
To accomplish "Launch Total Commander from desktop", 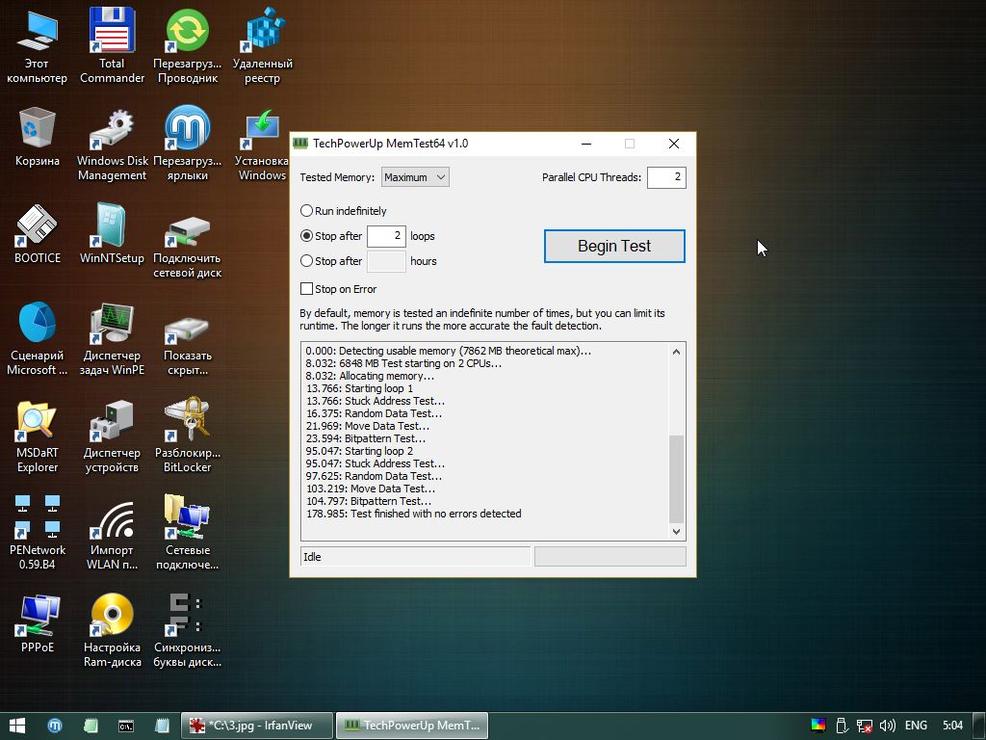I will click(112, 45).
